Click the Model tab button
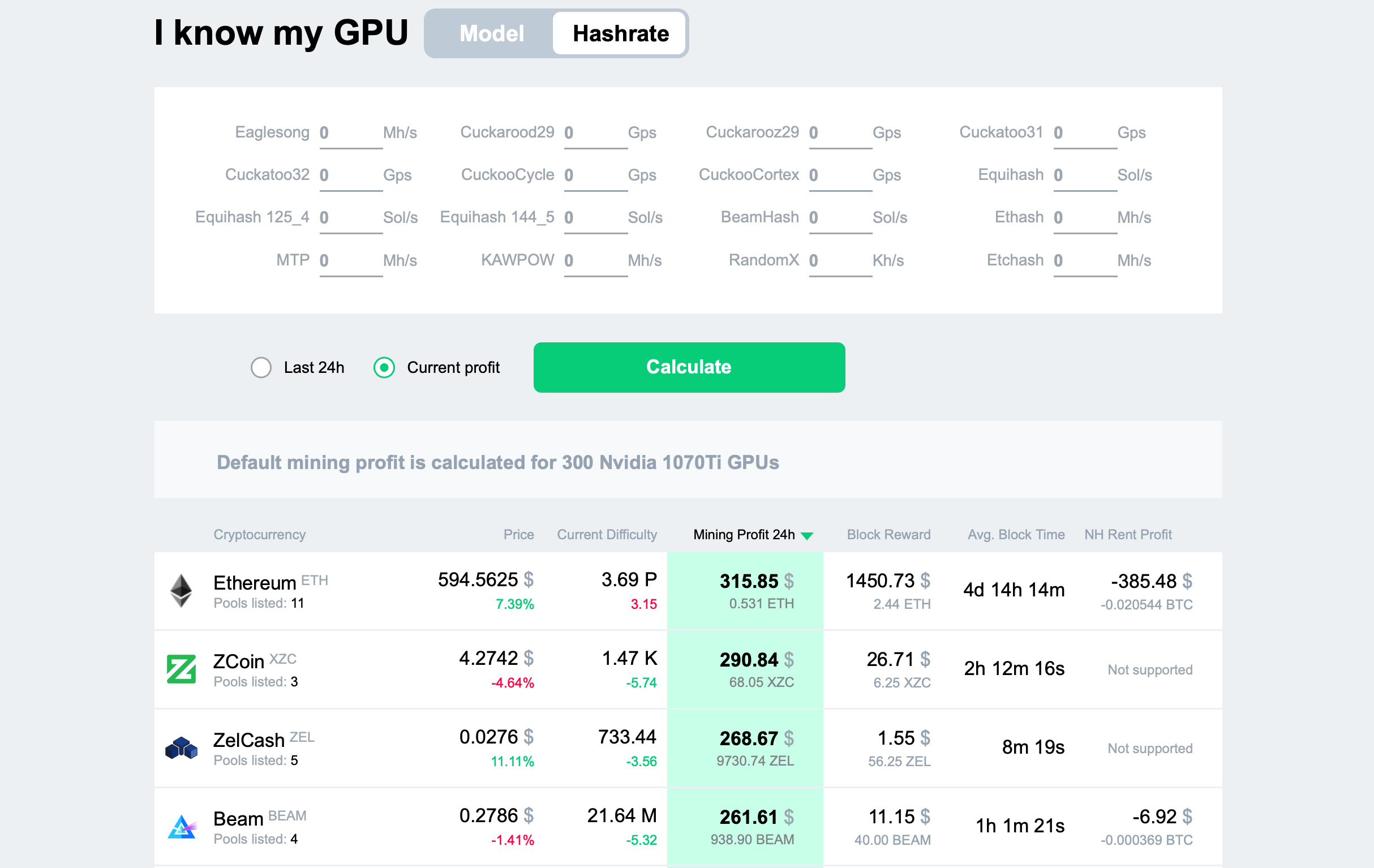 [489, 33]
